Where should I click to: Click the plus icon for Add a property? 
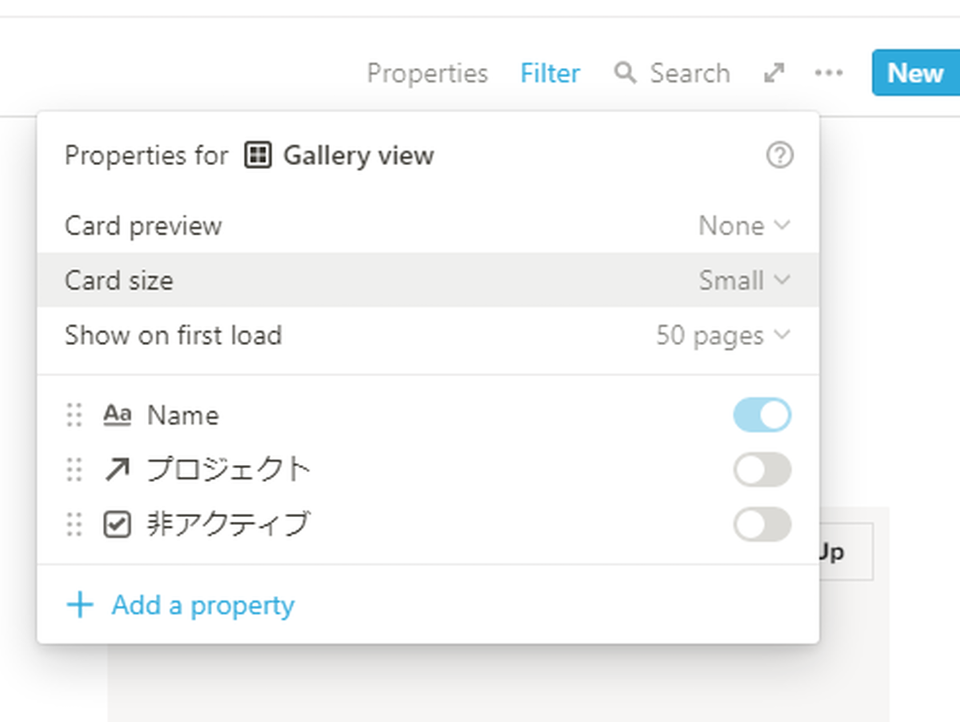pos(80,605)
